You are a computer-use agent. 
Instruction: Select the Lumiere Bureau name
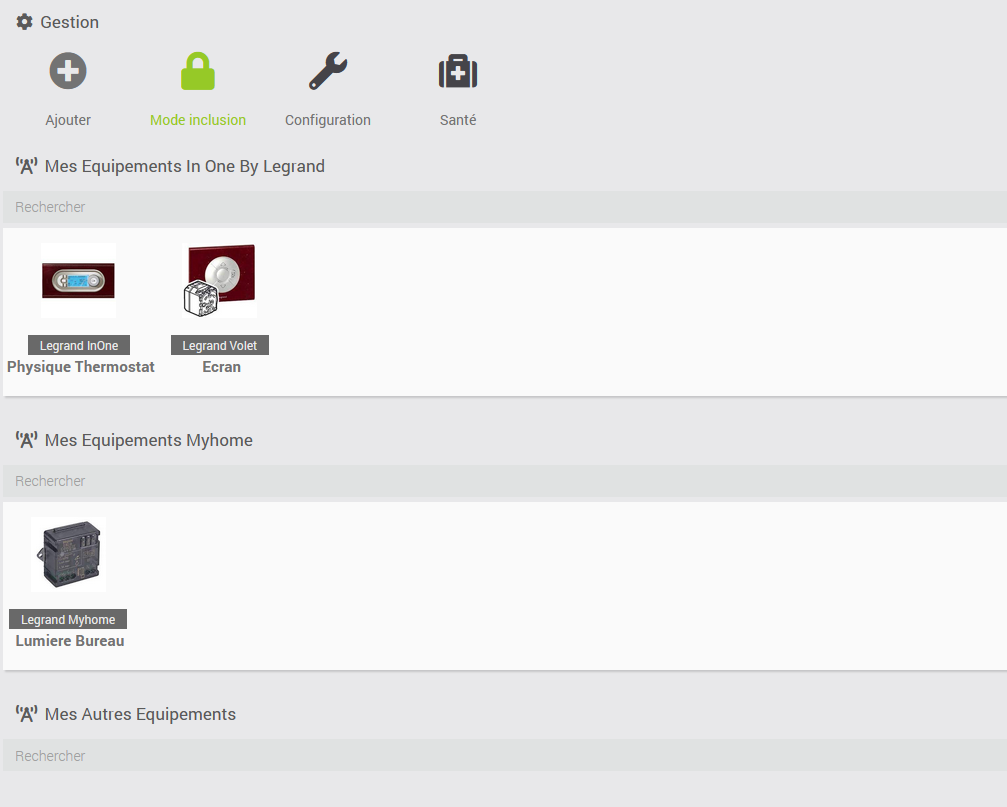tap(70, 641)
